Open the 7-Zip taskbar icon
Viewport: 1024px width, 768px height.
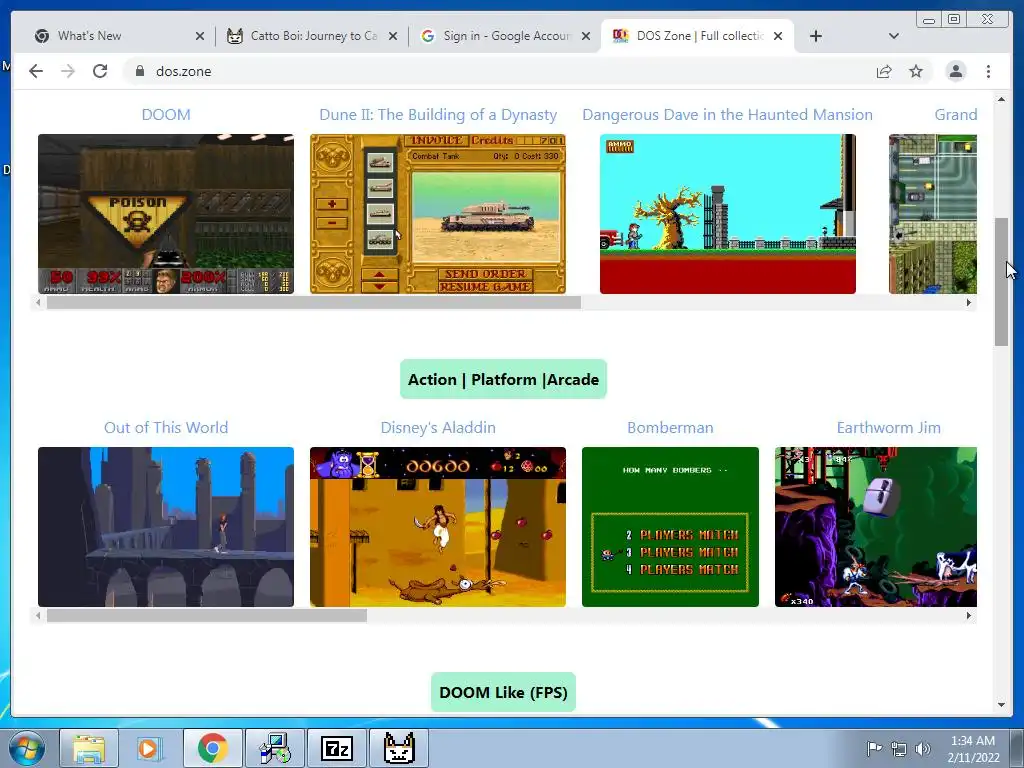pyautogui.click(x=337, y=748)
